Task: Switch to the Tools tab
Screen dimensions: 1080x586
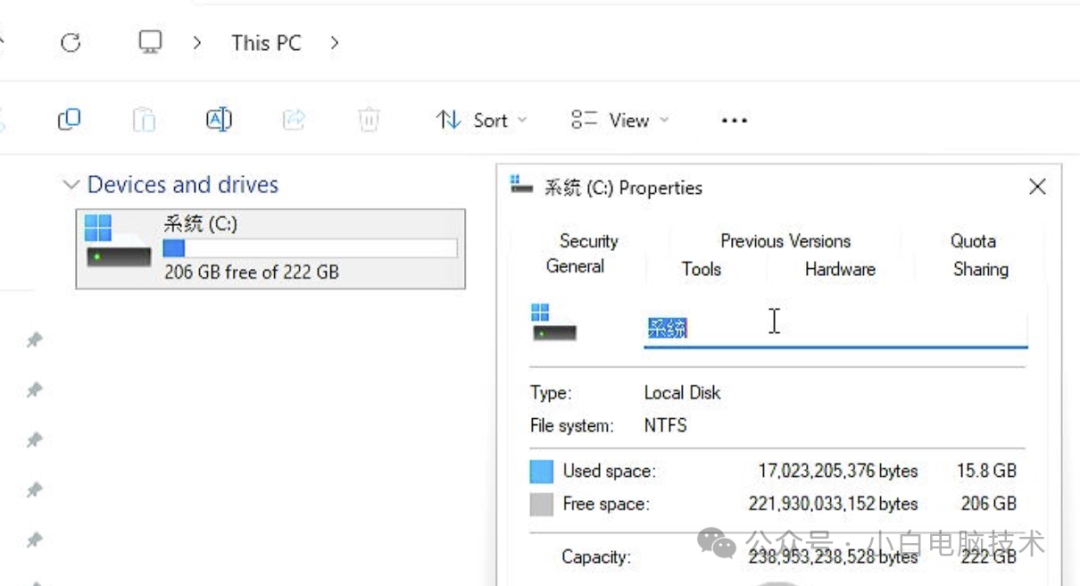Action: (x=701, y=269)
